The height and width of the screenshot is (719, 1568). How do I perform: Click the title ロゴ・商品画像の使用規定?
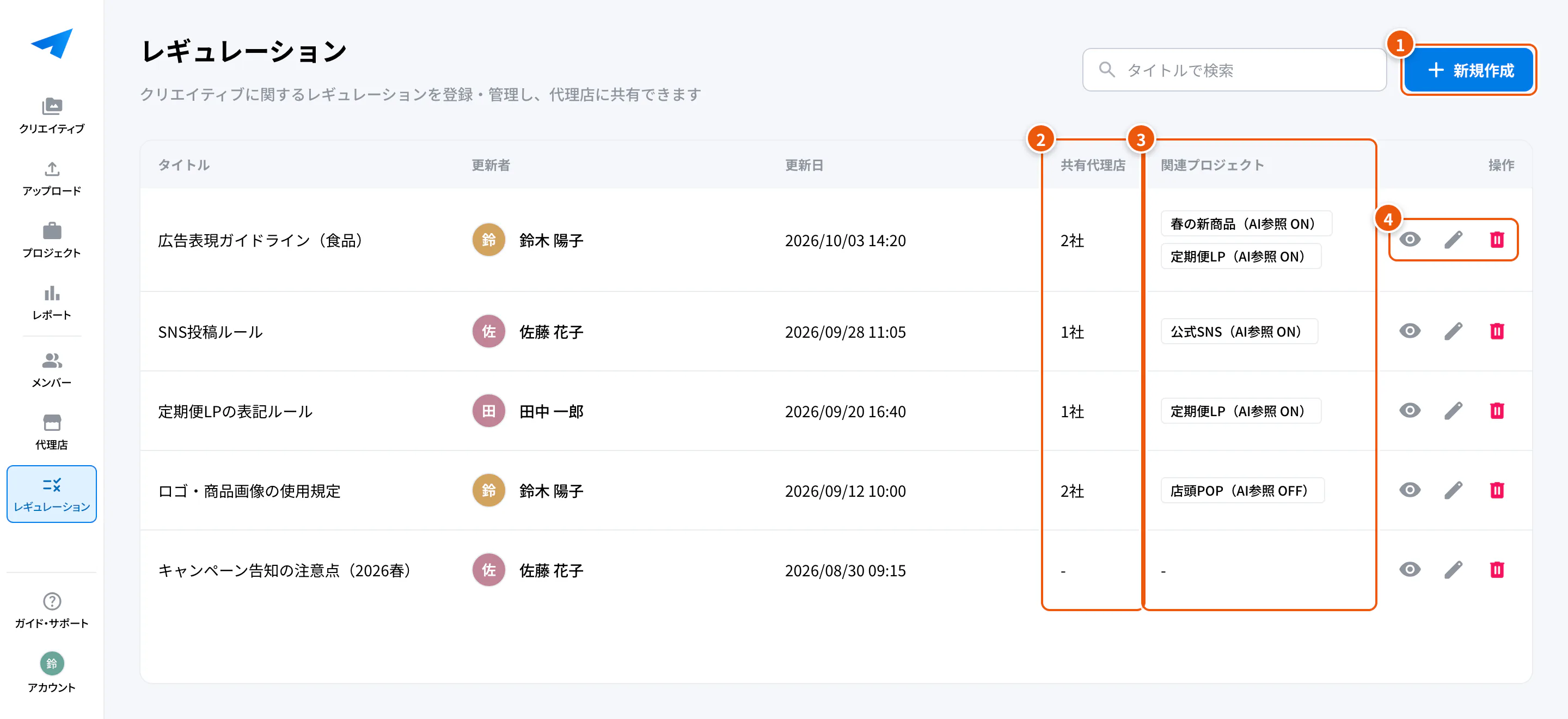pos(249,491)
